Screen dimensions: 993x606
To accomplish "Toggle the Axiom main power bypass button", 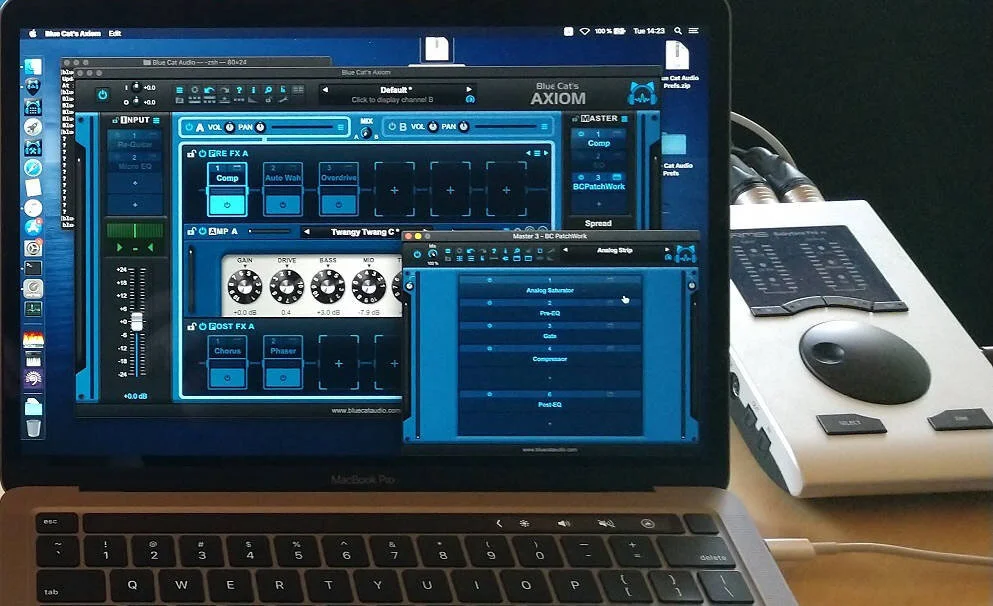I will coord(102,95).
